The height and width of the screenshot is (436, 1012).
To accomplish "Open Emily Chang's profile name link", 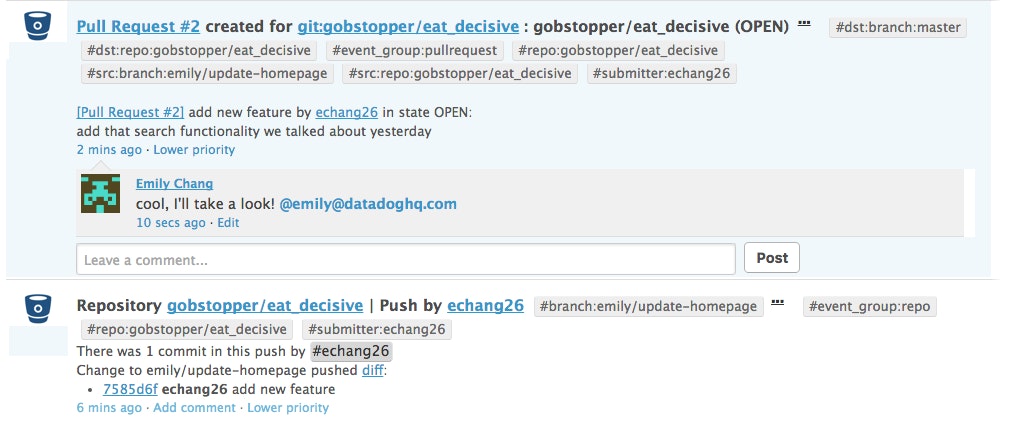I will click(x=174, y=183).
